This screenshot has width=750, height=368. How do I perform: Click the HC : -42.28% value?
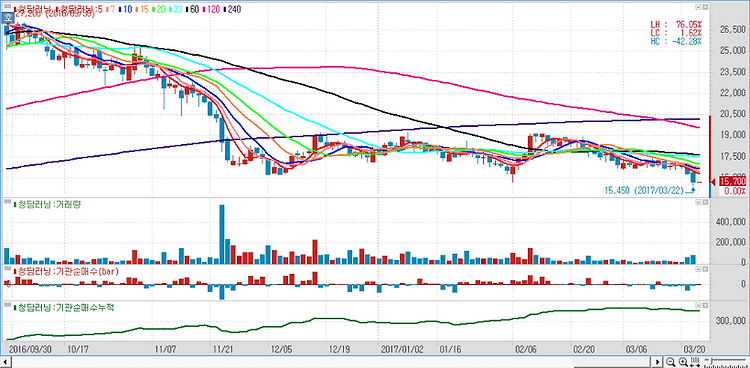click(676, 41)
